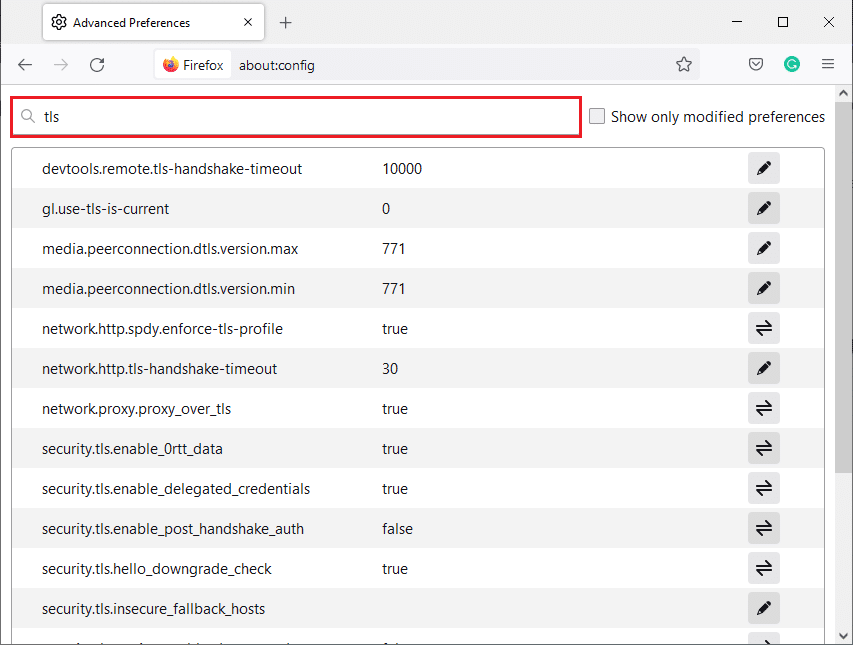Save page to Pocket

coord(756,65)
